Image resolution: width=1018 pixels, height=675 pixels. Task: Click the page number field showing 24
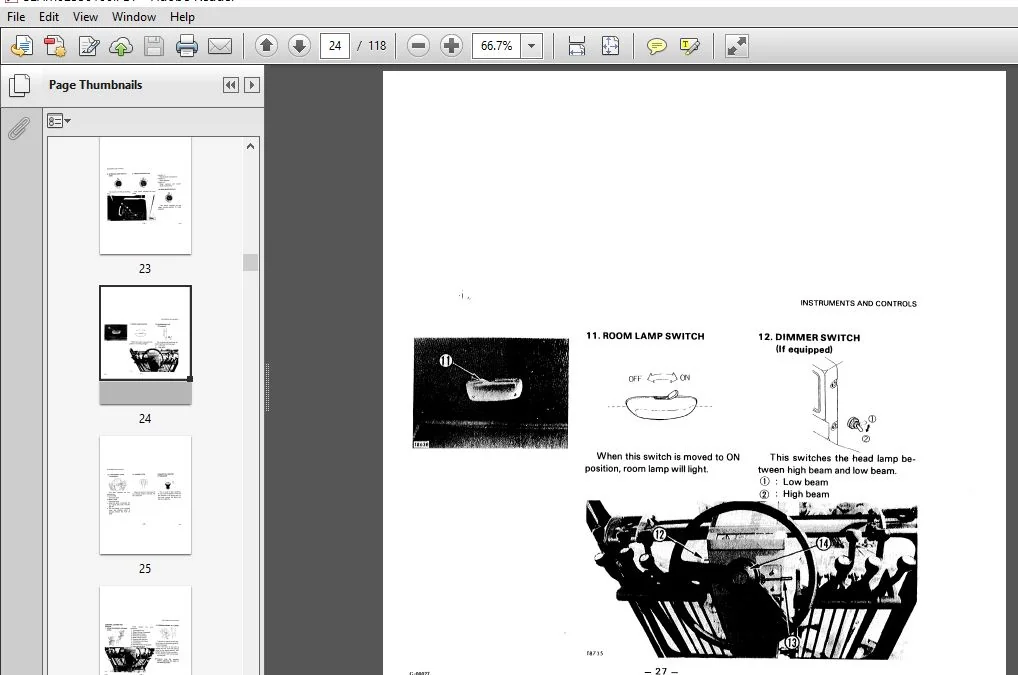[x=335, y=46]
